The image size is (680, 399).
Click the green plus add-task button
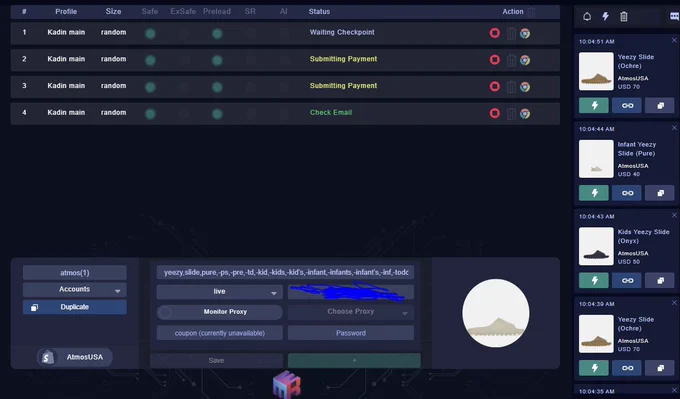pyautogui.click(x=354, y=360)
